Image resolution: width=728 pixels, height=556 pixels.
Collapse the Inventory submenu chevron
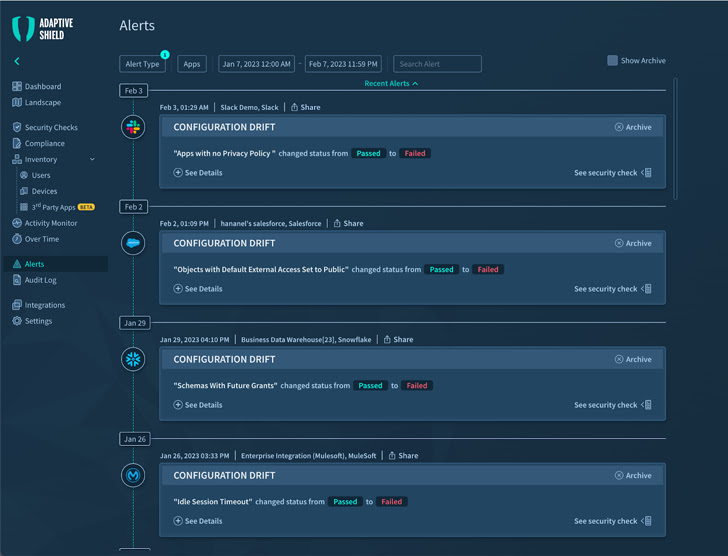click(x=92, y=159)
